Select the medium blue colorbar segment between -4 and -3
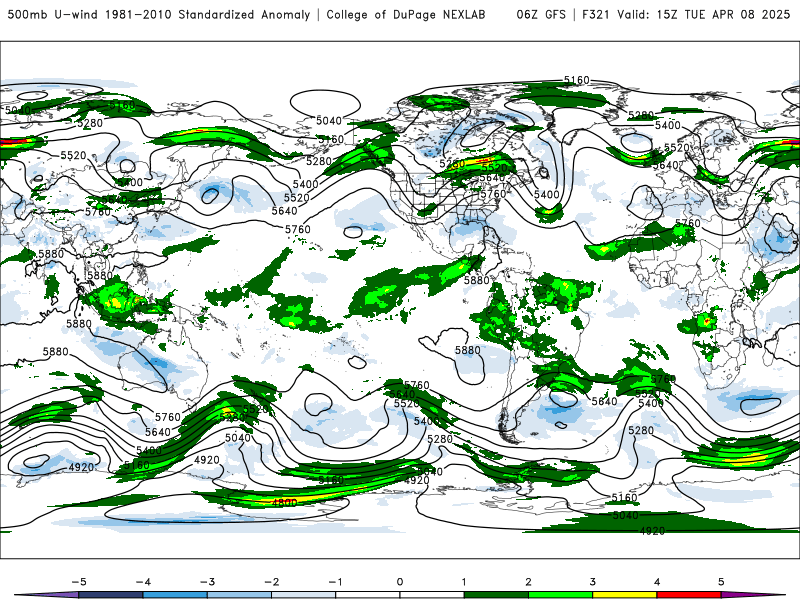This screenshot has height=600, width=800. (x=175, y=595)
